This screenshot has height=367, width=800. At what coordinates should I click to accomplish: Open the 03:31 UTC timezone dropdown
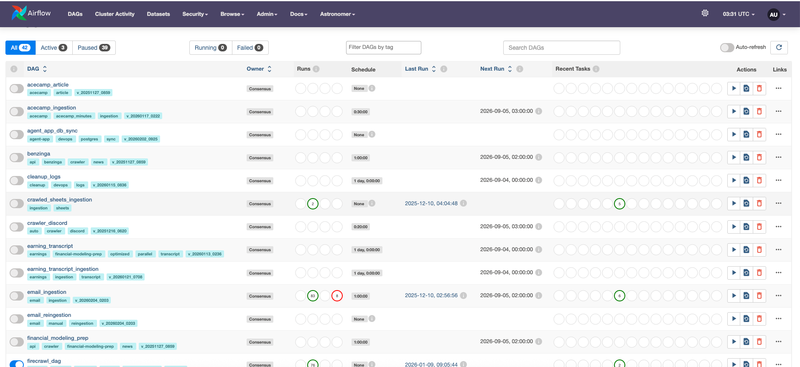739,14
